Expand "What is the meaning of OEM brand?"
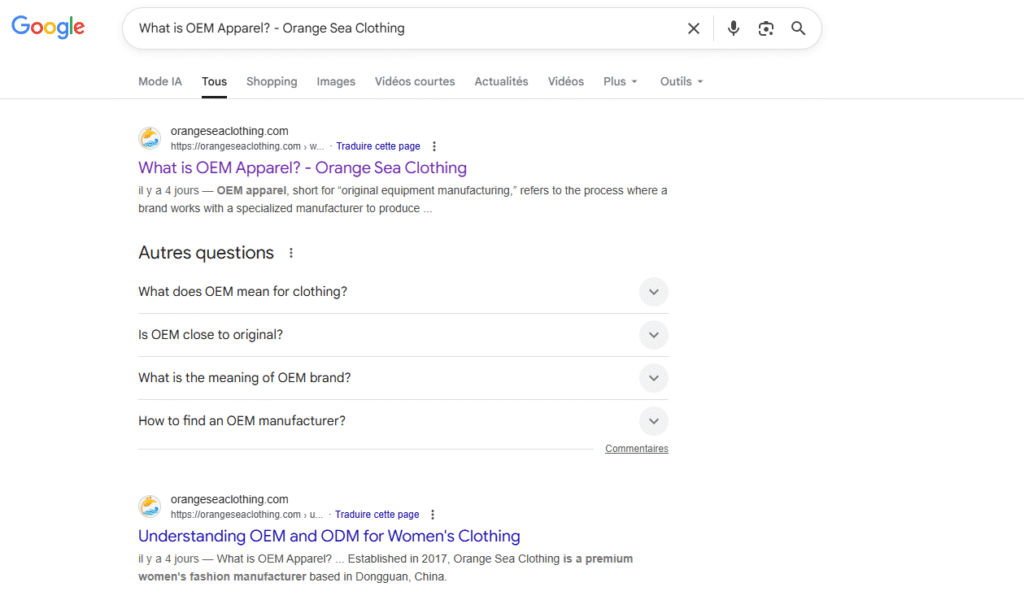The image size is (1024, 600). coord(653,378)
